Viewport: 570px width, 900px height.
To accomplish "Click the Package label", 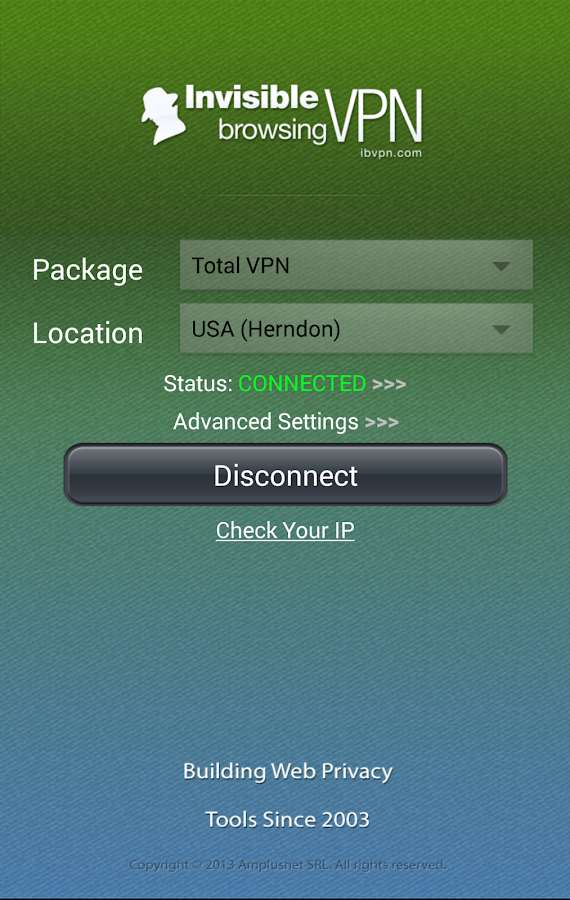I will tap(87, 270).
